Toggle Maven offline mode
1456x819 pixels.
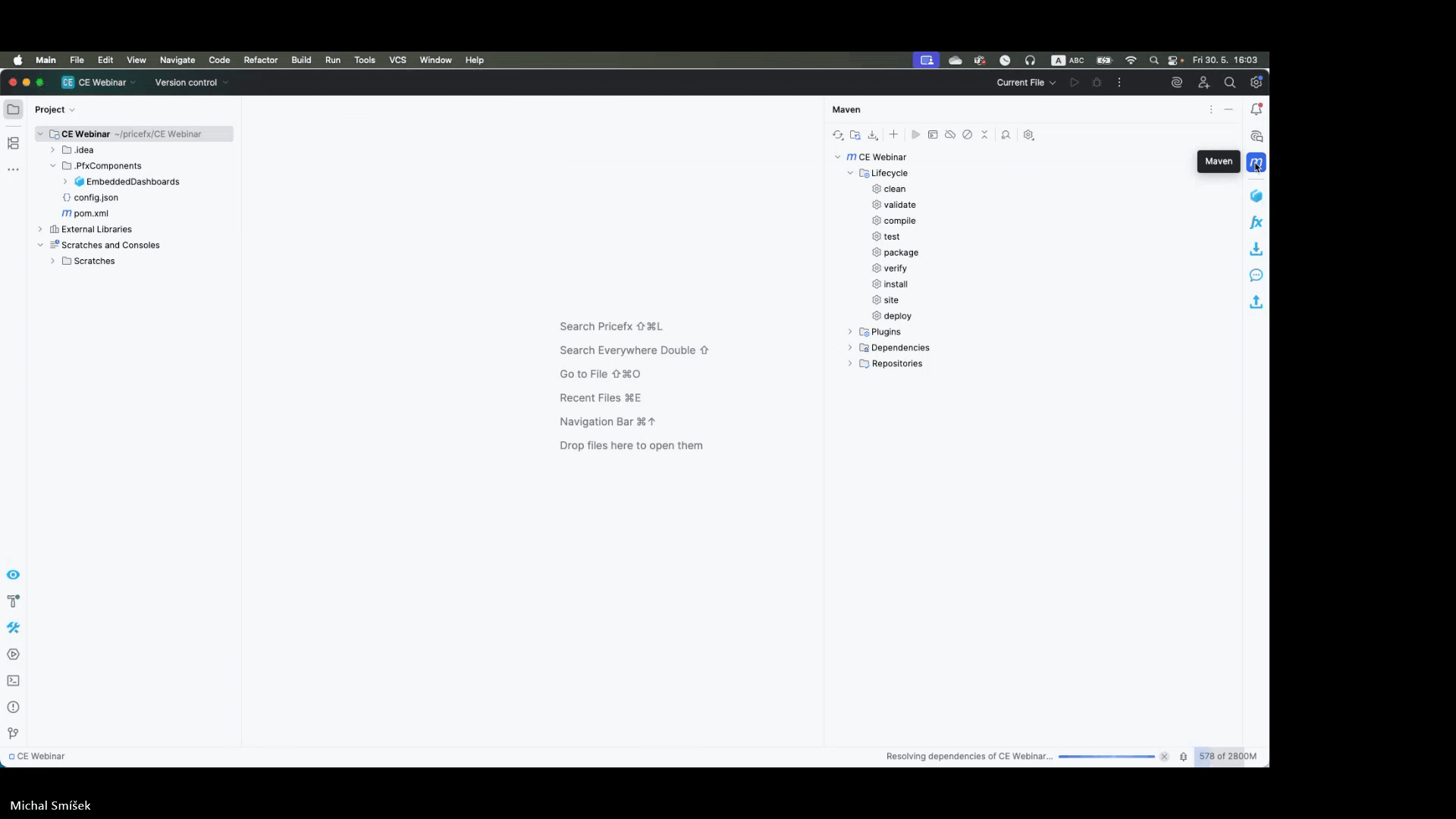tap(950, 135)
